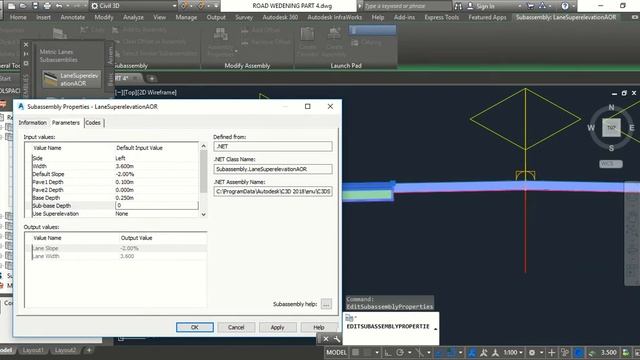Click the Defined from .NET field
Screen dimensions: 640x360
[273, 146]
